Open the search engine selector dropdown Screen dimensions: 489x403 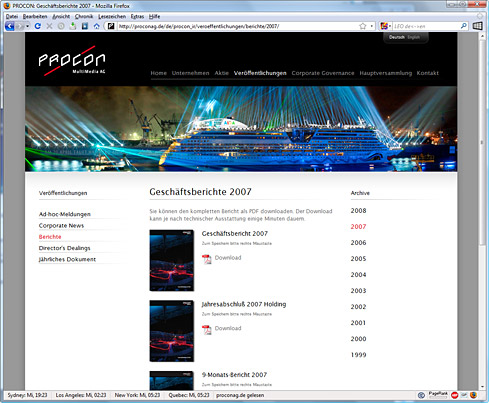386,26
